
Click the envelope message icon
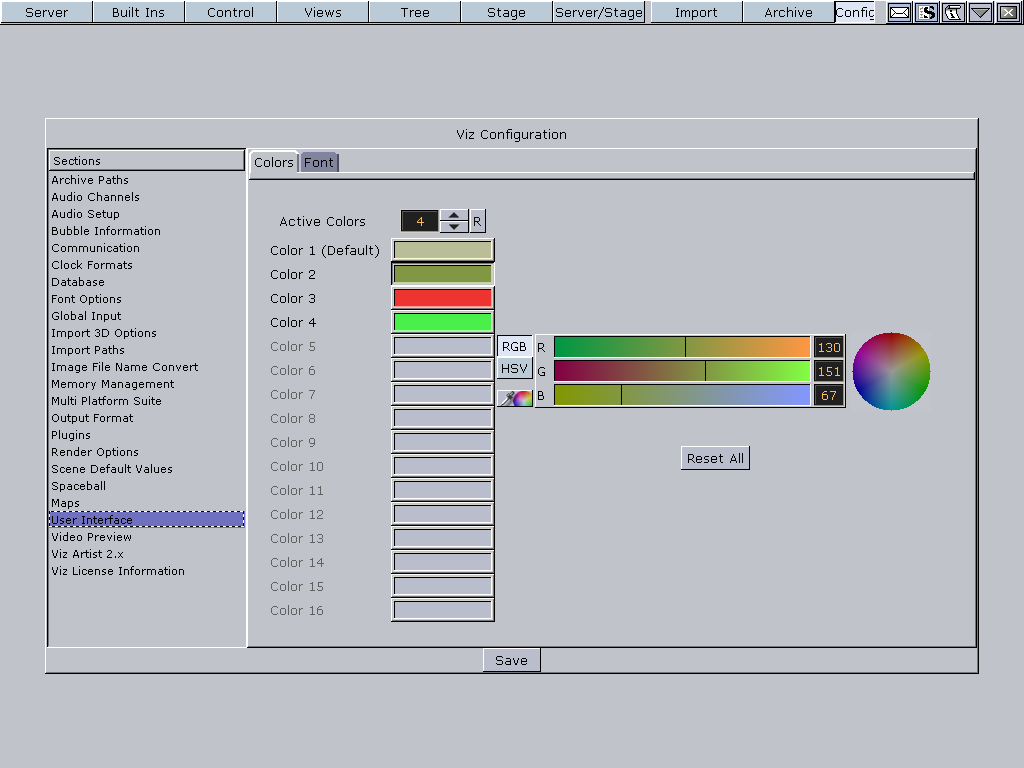click(900, 13)
